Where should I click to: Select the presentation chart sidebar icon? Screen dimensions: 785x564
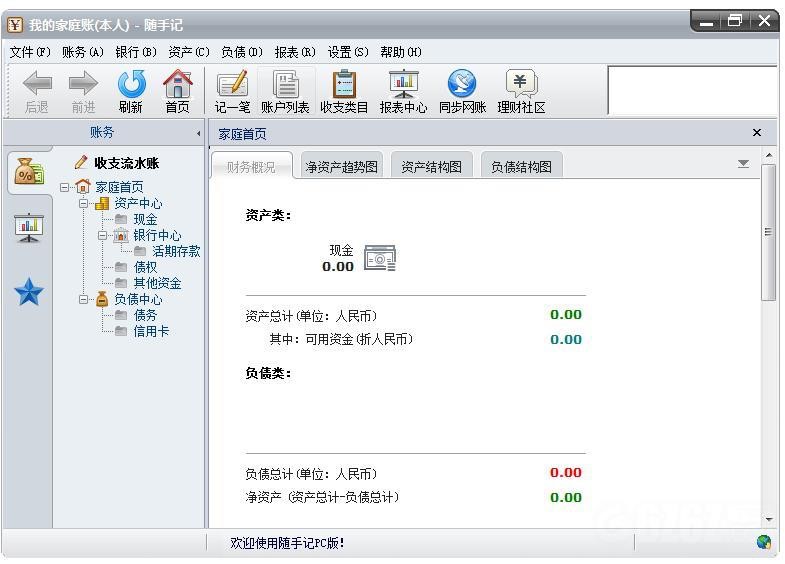tap(29, 227)
